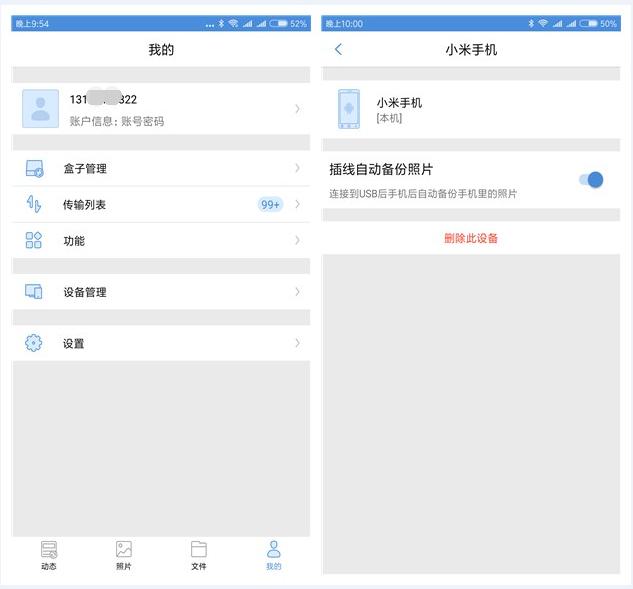Open 传输列表 row chevron

[x=298, y=204]
